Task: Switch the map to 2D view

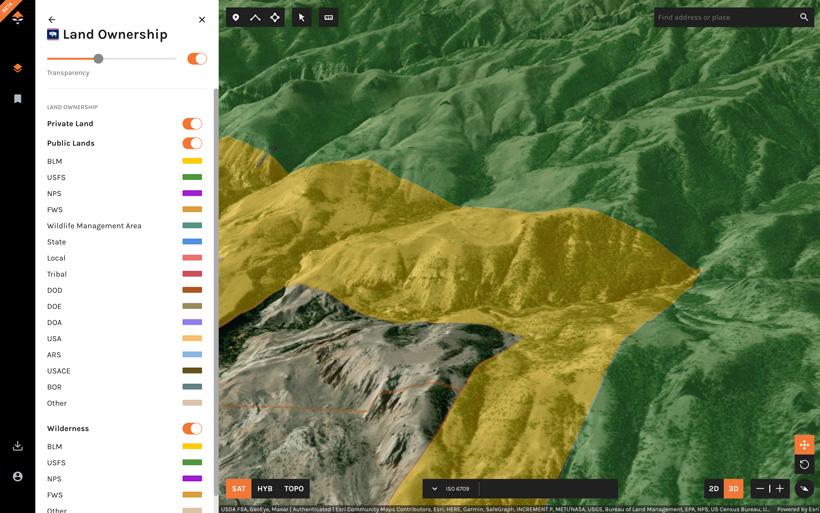Action: click(713, 489)
